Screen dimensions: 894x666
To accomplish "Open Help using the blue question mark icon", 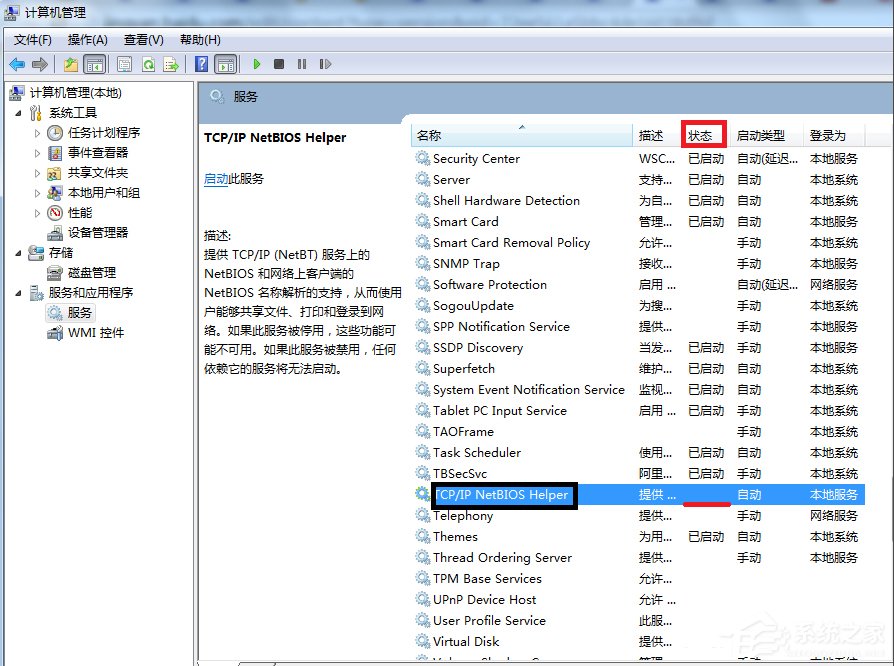I will (202, 64).
